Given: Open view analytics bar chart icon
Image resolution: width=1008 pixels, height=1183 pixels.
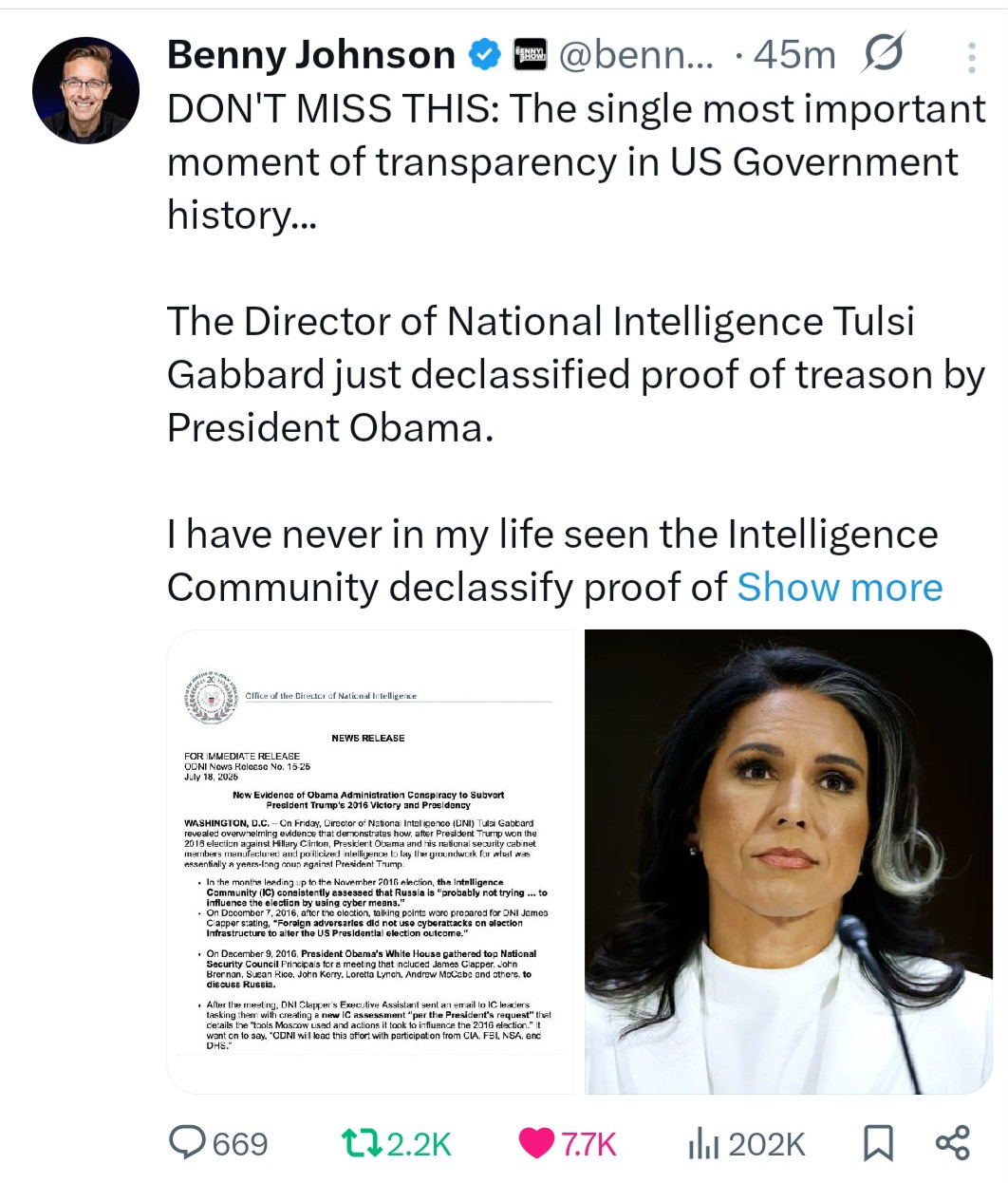Looking at the screenshot, I should (702, 1144).
